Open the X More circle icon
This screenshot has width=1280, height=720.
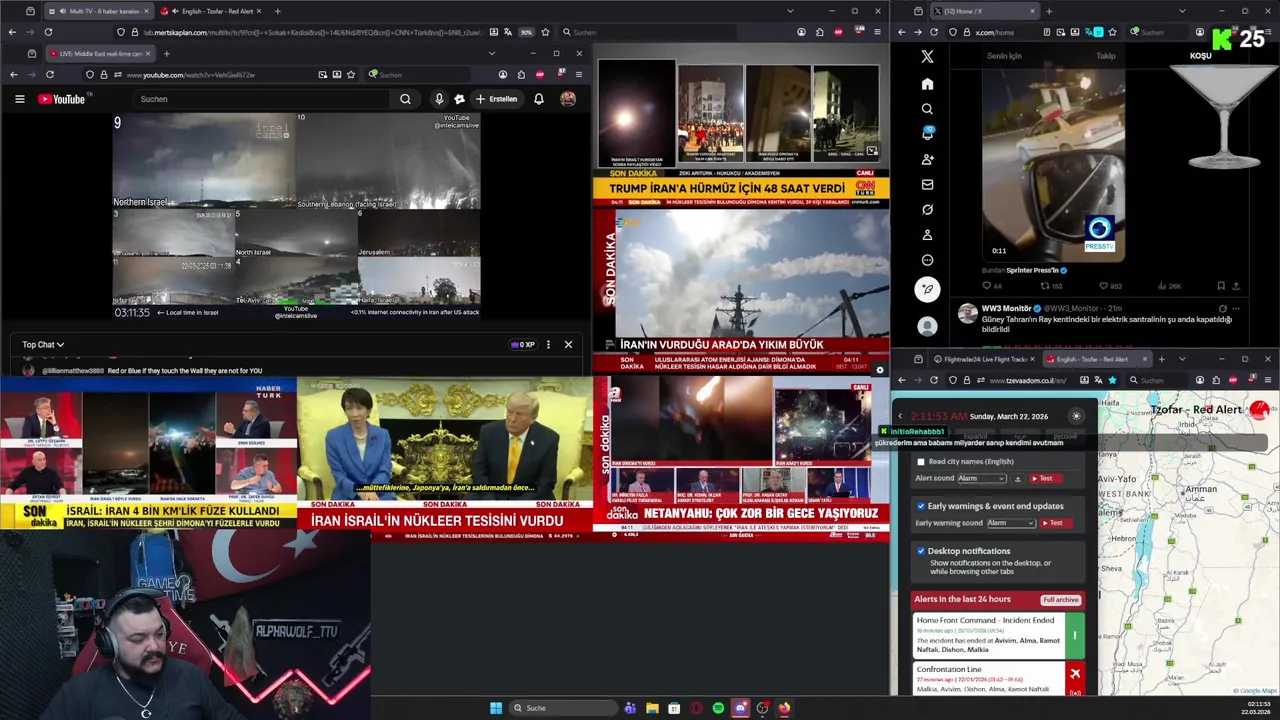927,260
